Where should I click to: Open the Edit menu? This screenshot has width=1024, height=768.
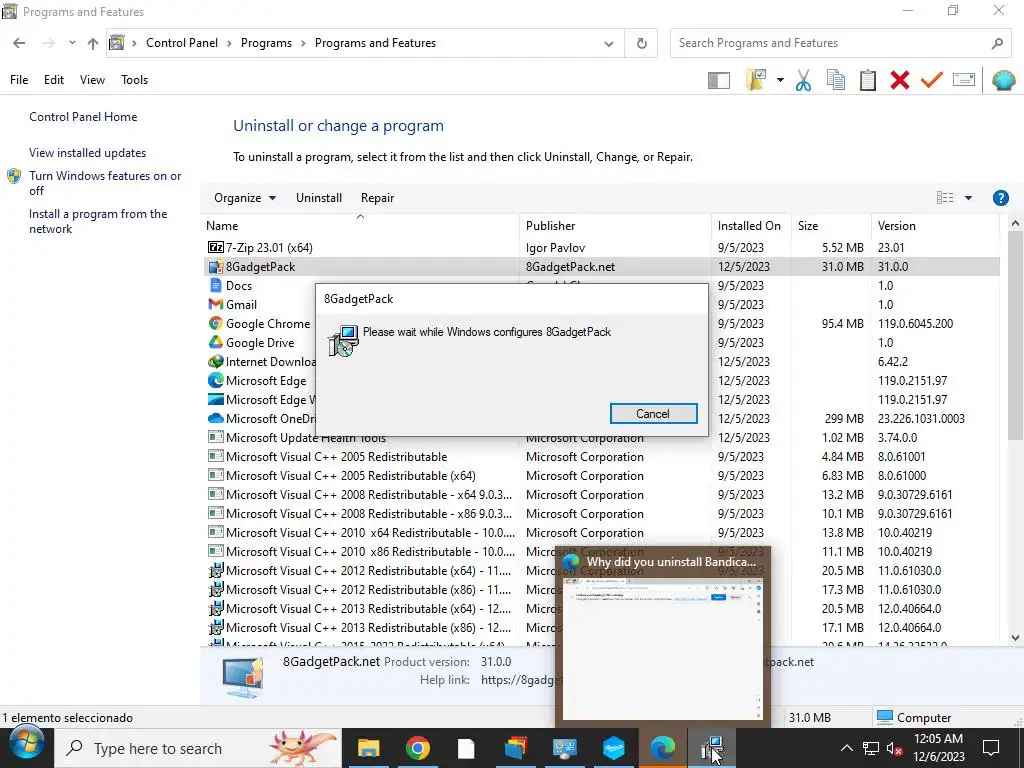(54, 80)
